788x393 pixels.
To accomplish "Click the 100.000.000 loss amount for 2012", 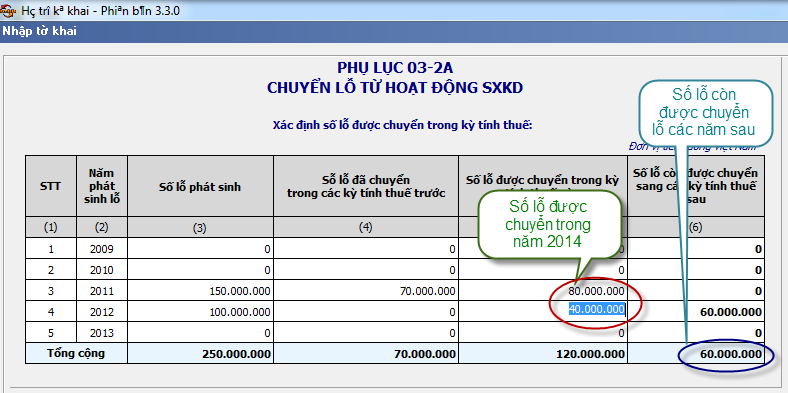I will 201,312.
